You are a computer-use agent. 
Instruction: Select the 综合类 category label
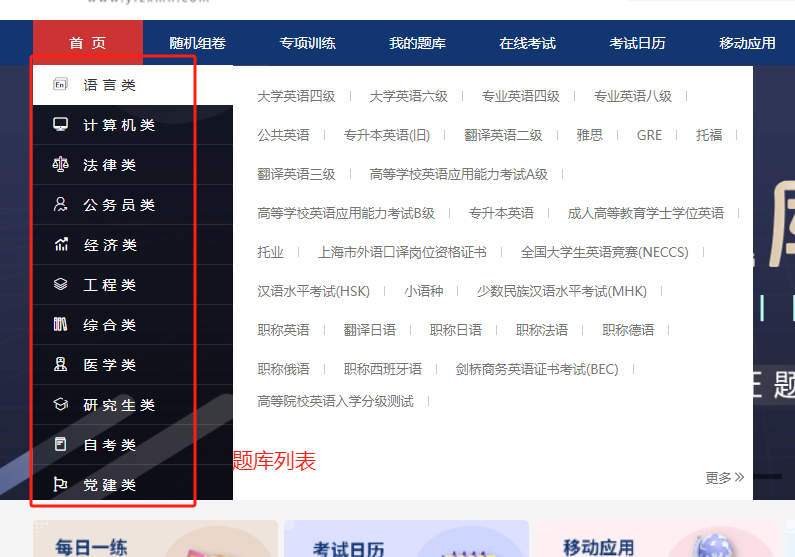click(110, 325)
